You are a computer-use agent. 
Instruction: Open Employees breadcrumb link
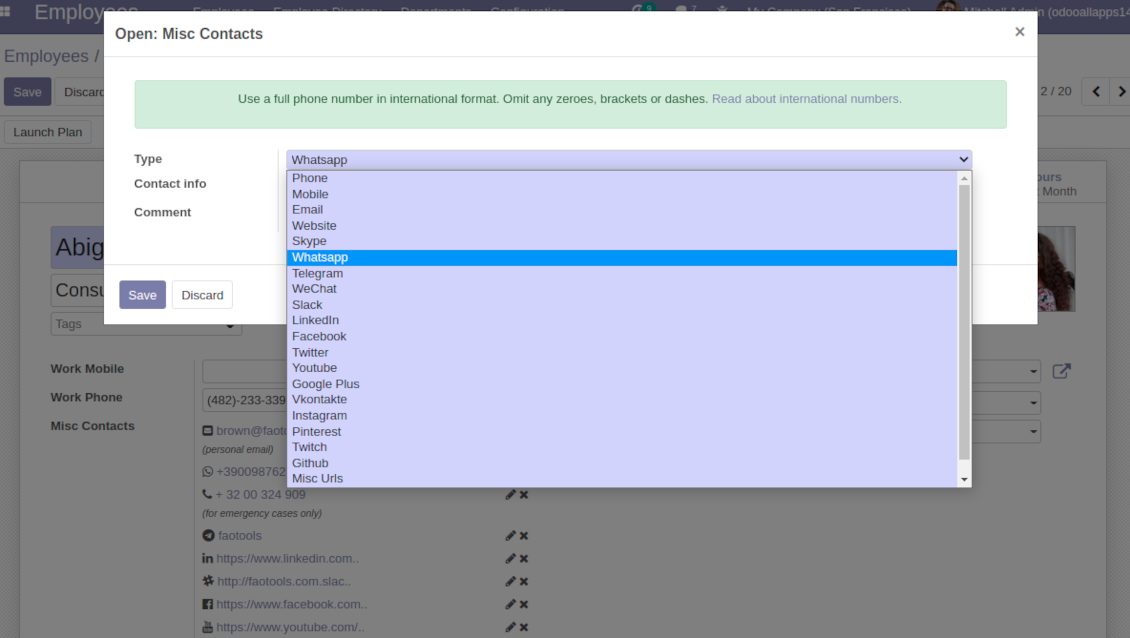coord(46,56)
